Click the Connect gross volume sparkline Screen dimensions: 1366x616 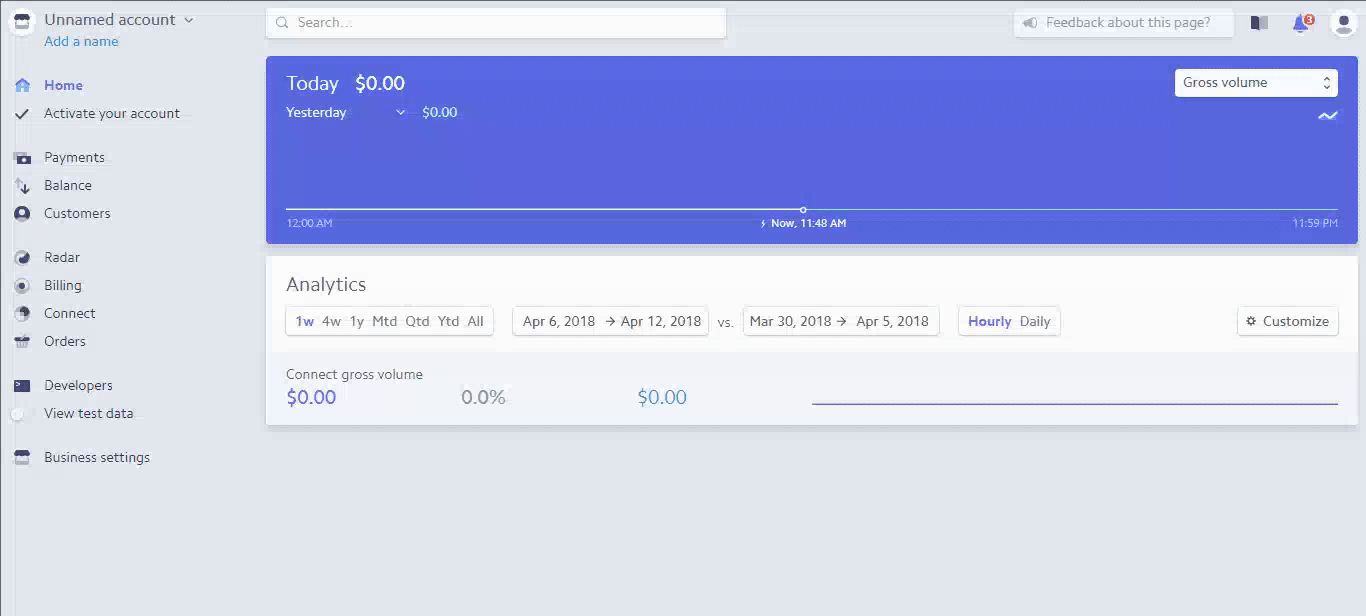(1075, 404)
